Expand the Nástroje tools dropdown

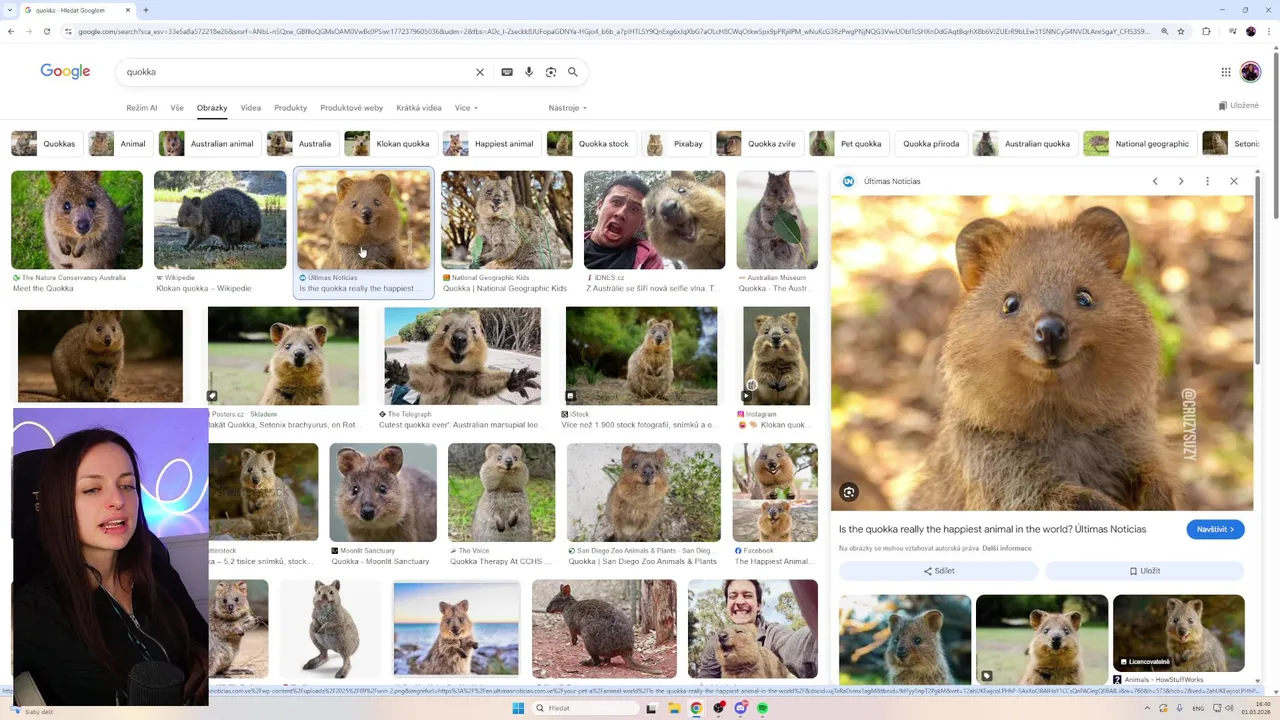(x=568, y=108)
